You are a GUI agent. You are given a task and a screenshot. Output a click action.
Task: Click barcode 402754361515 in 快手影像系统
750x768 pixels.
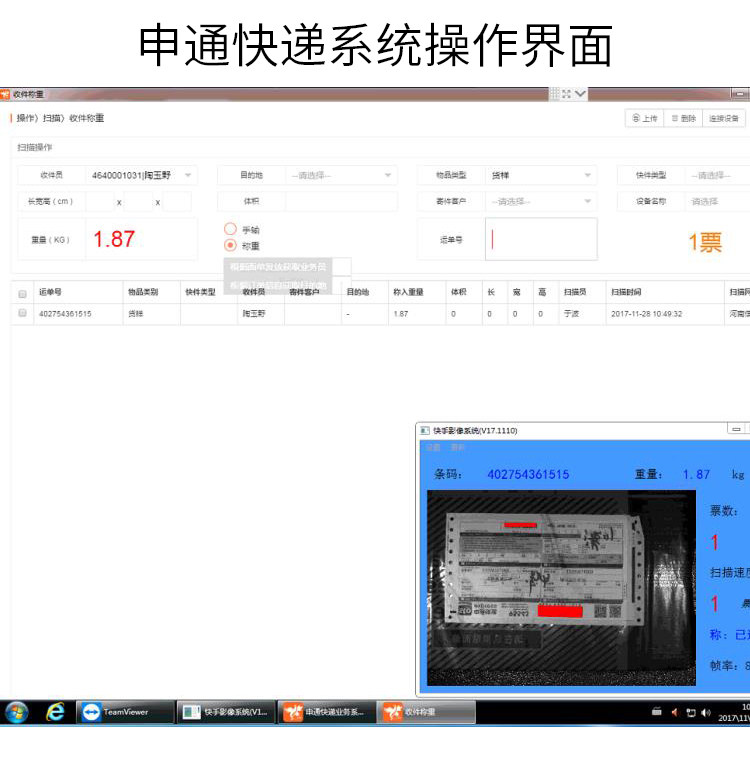pyautogui.click(x=528, y=474)
